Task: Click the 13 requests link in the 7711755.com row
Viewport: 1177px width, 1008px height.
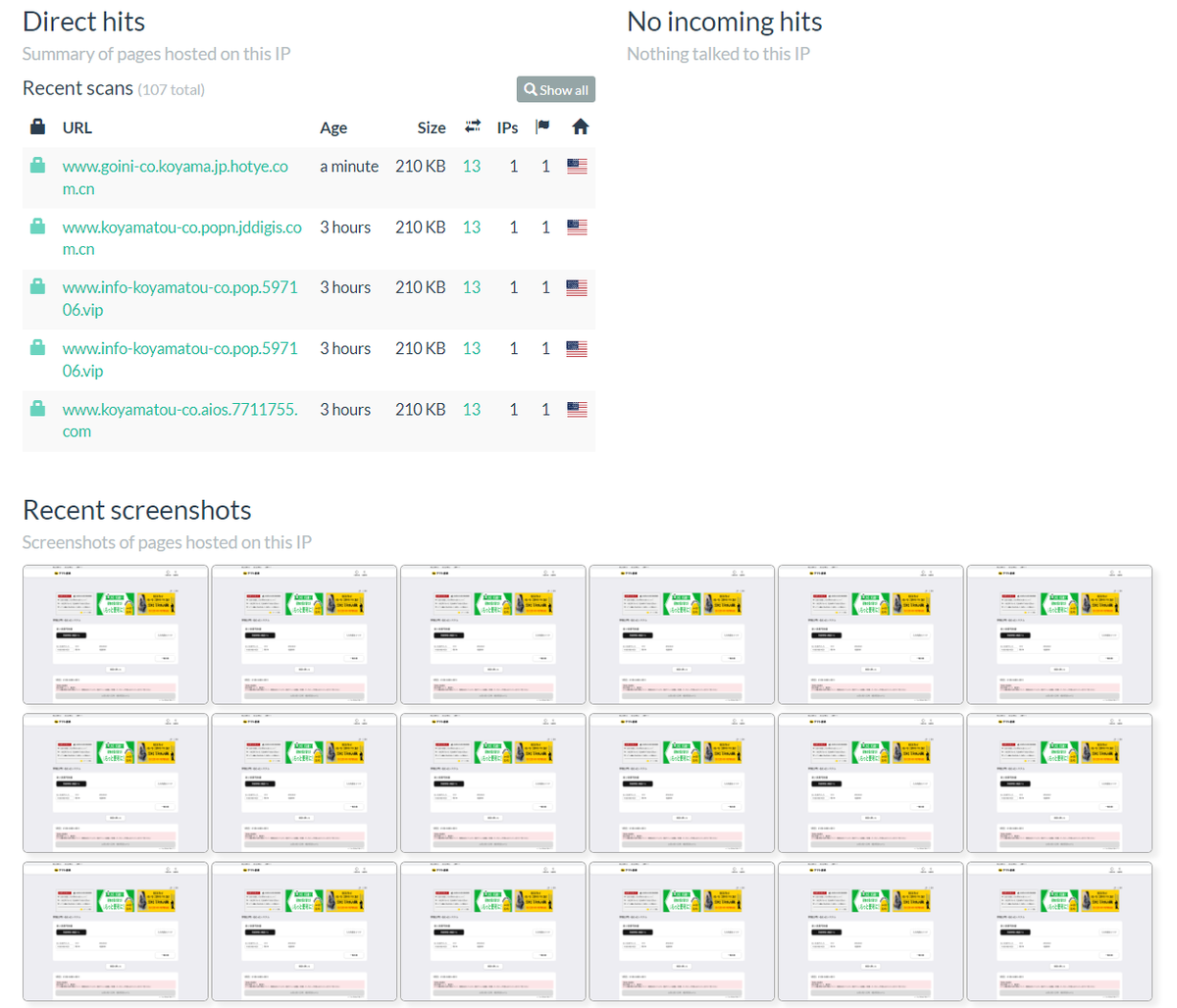Action: [x=472, y=410]
